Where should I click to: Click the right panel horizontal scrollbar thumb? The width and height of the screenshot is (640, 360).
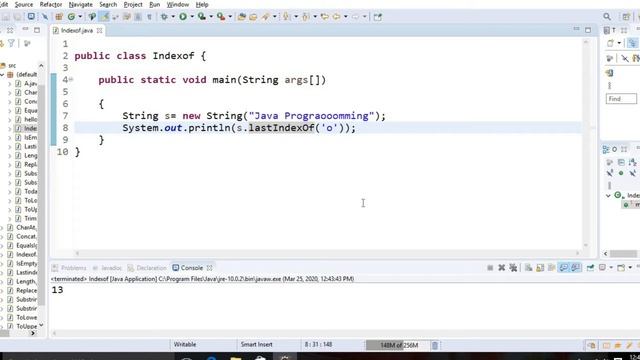click(623, 254)
